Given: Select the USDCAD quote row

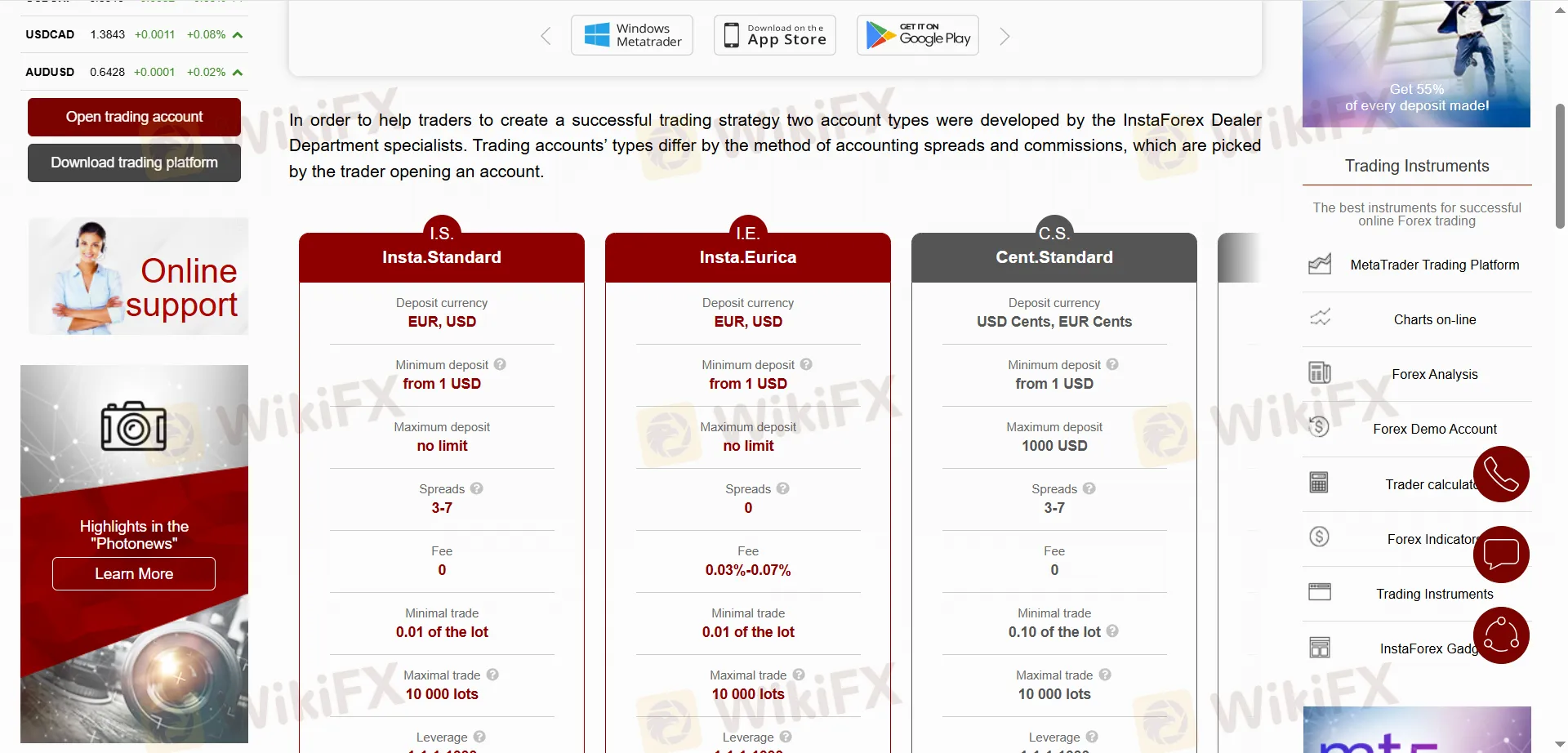Looking at the screenshot, I should click(x=134, y=35).
